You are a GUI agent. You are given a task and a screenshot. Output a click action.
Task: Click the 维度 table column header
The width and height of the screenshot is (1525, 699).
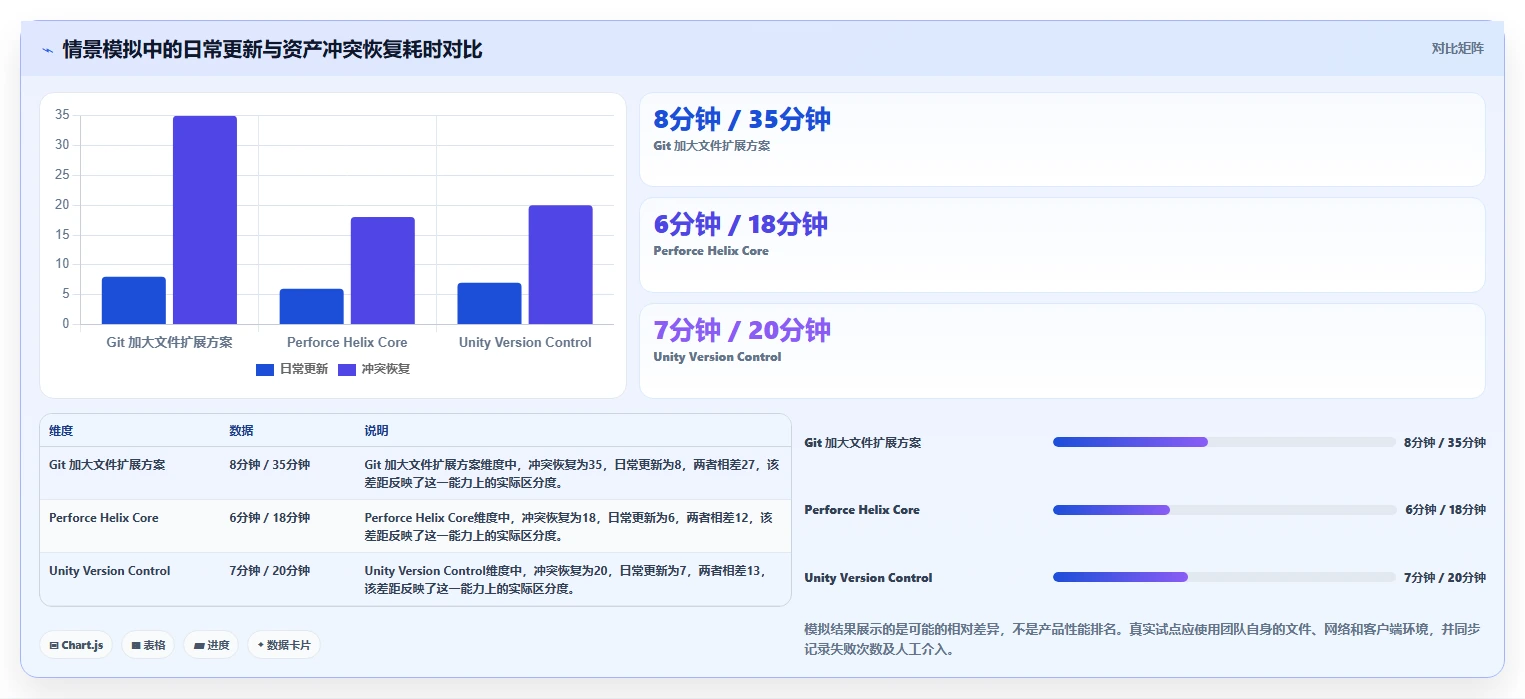pyautogui.click(x=61, y=431)
